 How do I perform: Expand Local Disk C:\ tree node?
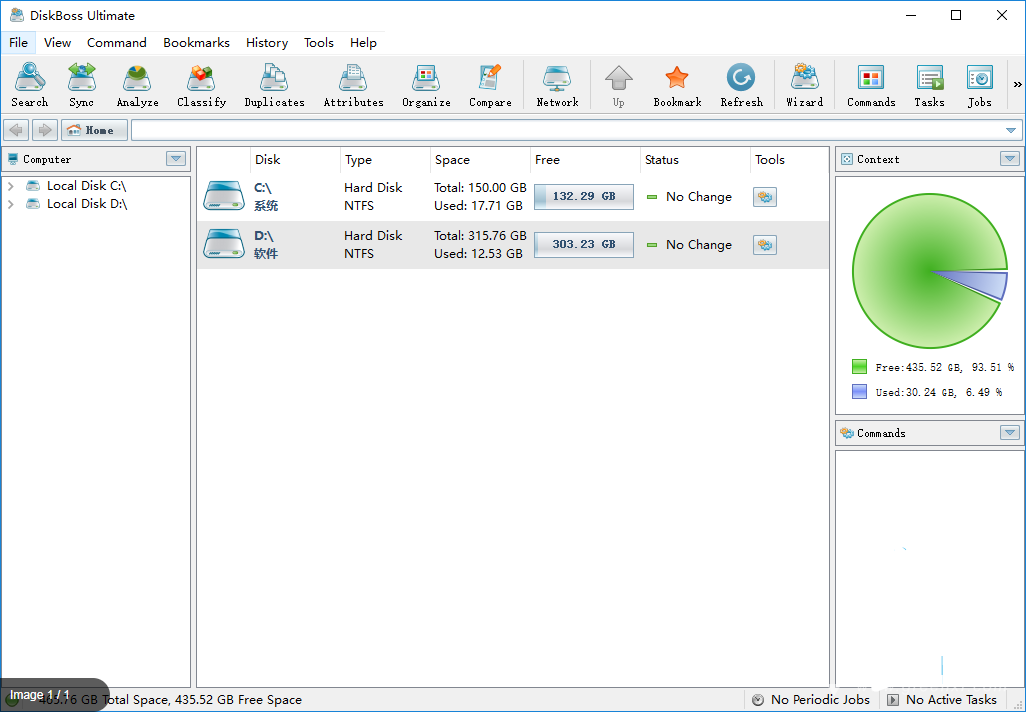[11, 186]
